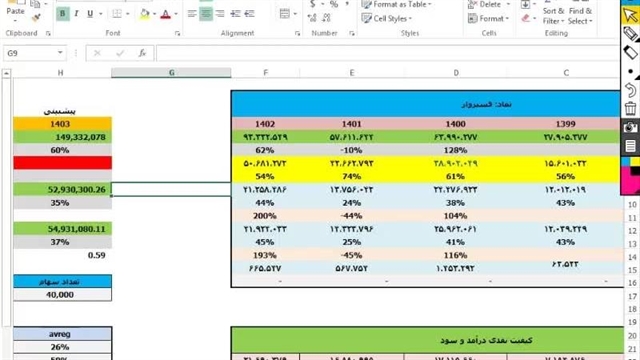Toggle Italic formatting button
Viewport: 640px width, 360px height.
pos(76,14)
